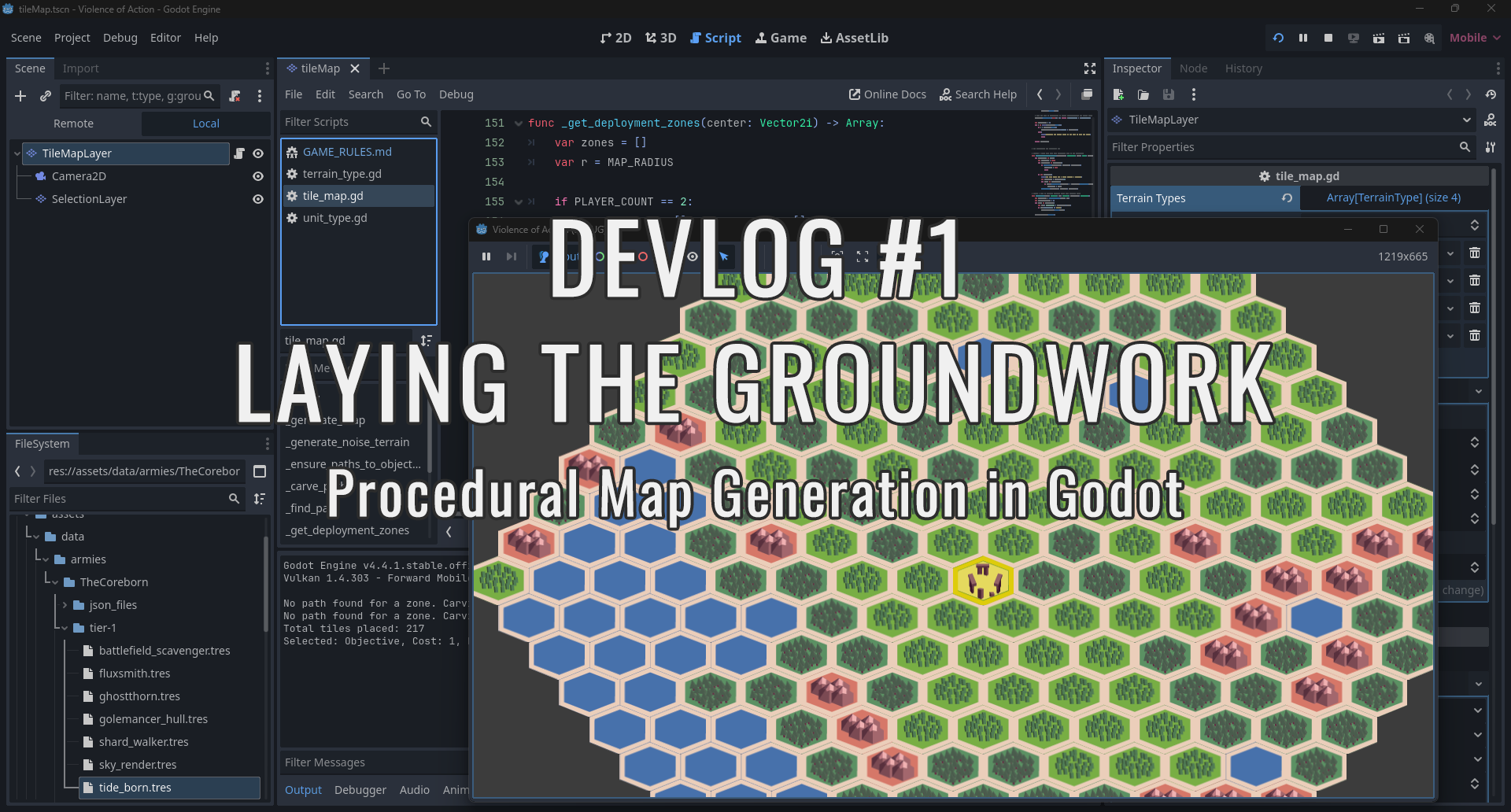This screenshot has width=1511, height=812.
Task: Save the currently edited resource
Action: (1169, 94)
